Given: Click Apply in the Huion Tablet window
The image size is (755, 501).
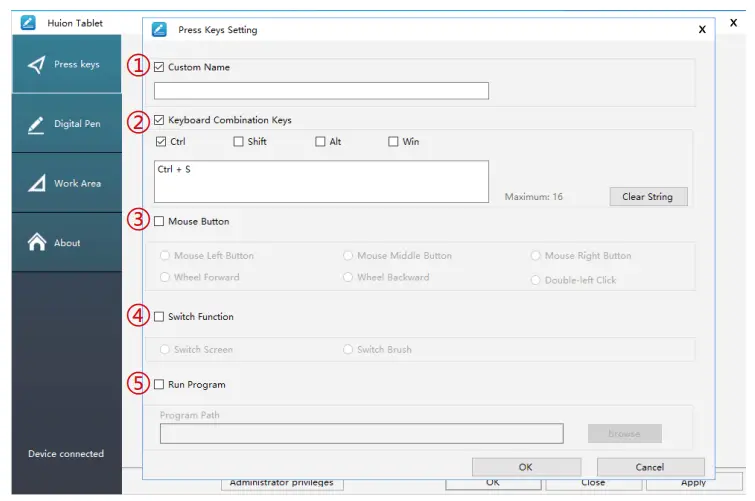Looking at the screenshot, I should click(693, 483).
